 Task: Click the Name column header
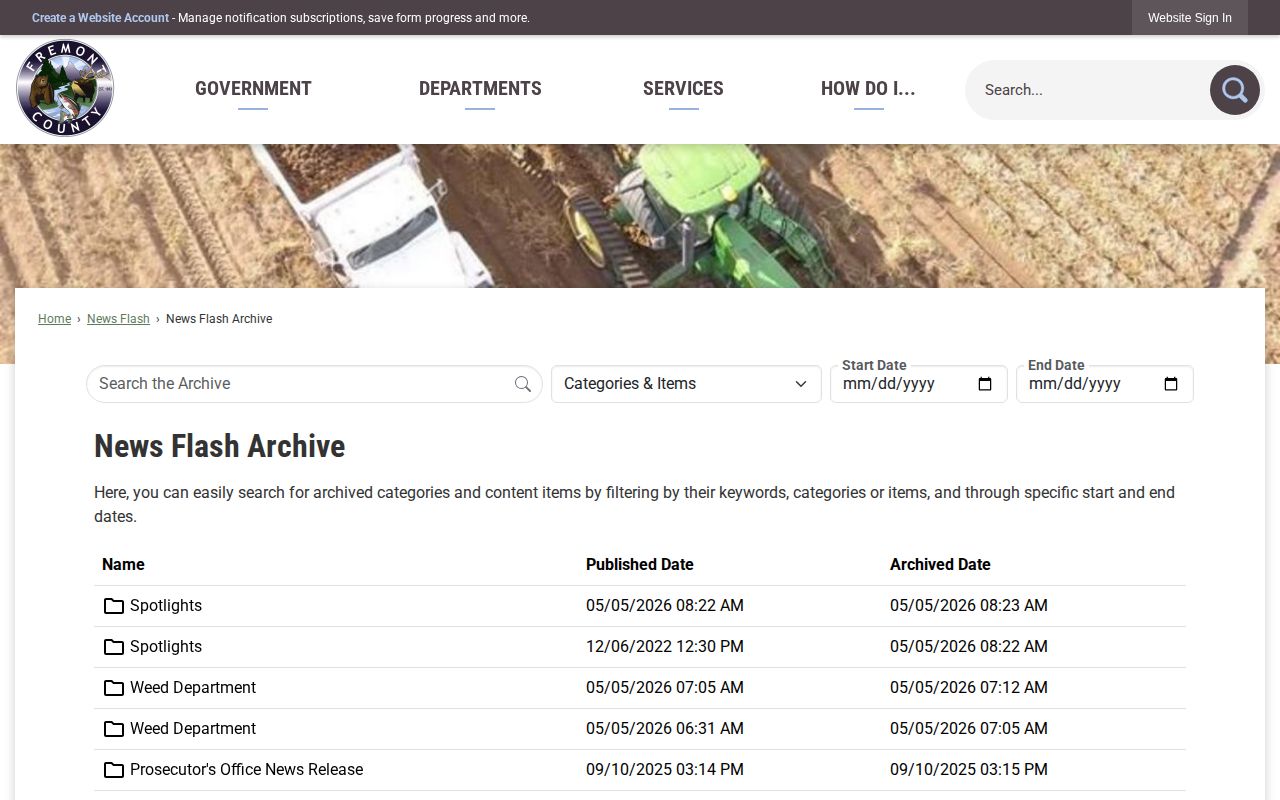(123, 565)
